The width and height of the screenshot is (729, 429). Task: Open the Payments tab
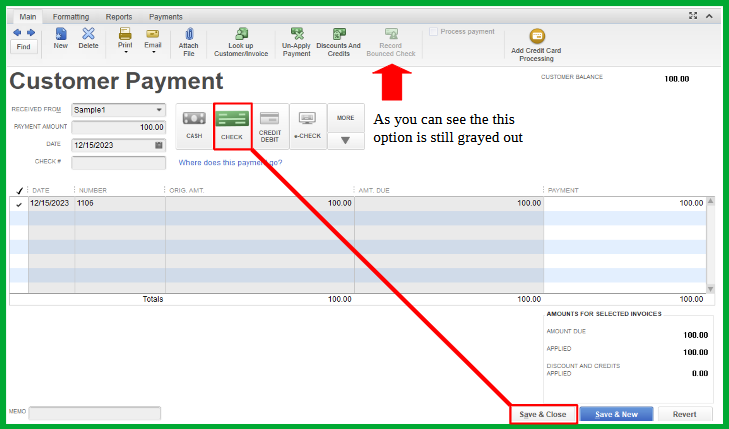(166, 17)
